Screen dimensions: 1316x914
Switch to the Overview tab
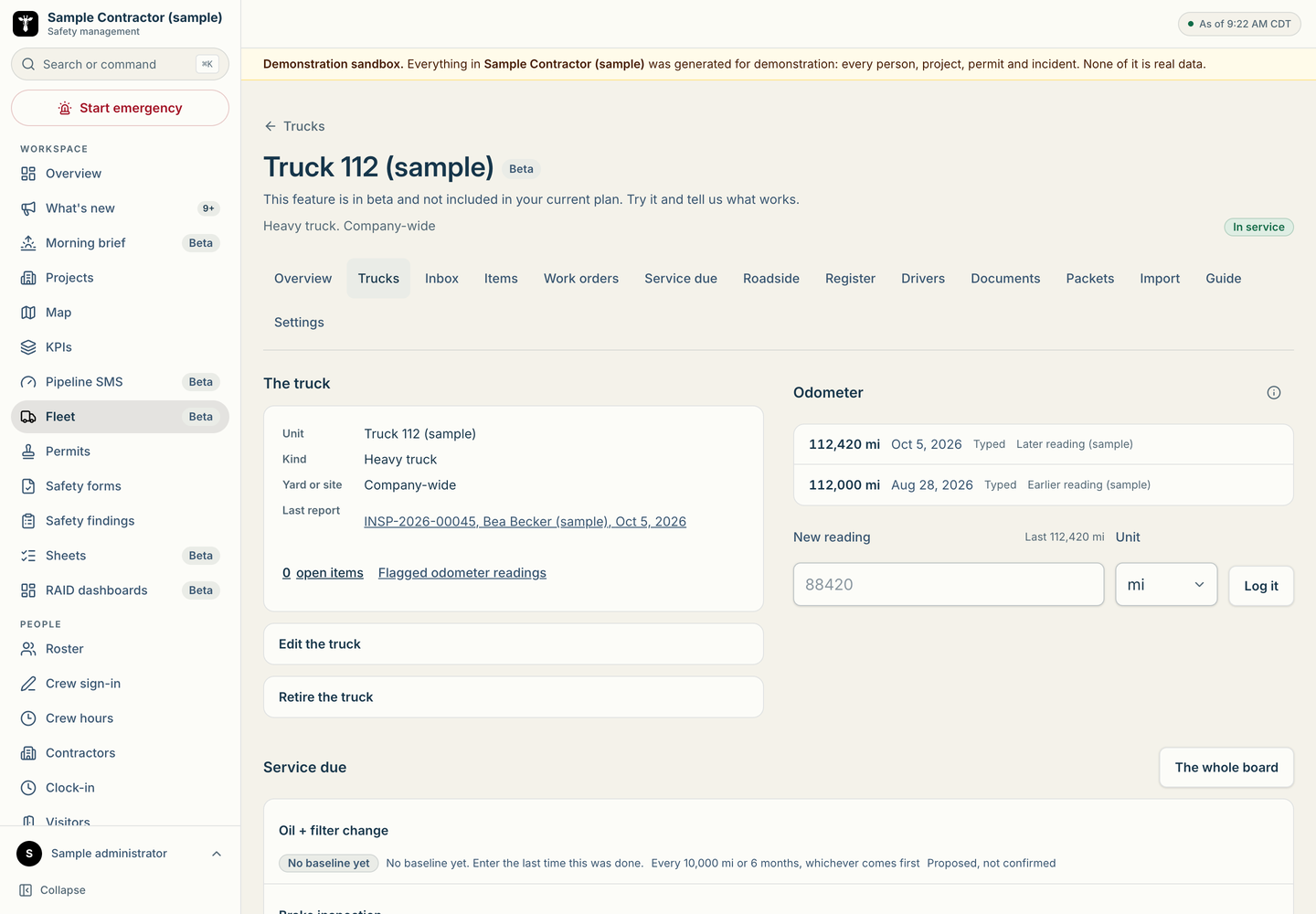pos(303,279)
